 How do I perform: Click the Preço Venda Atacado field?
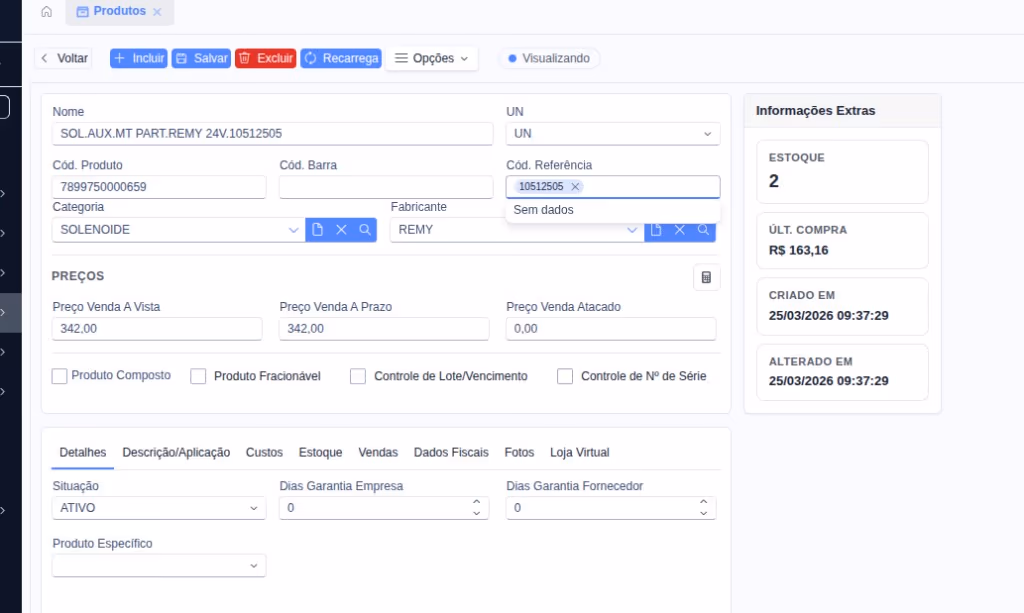click(x=611, y=328)
